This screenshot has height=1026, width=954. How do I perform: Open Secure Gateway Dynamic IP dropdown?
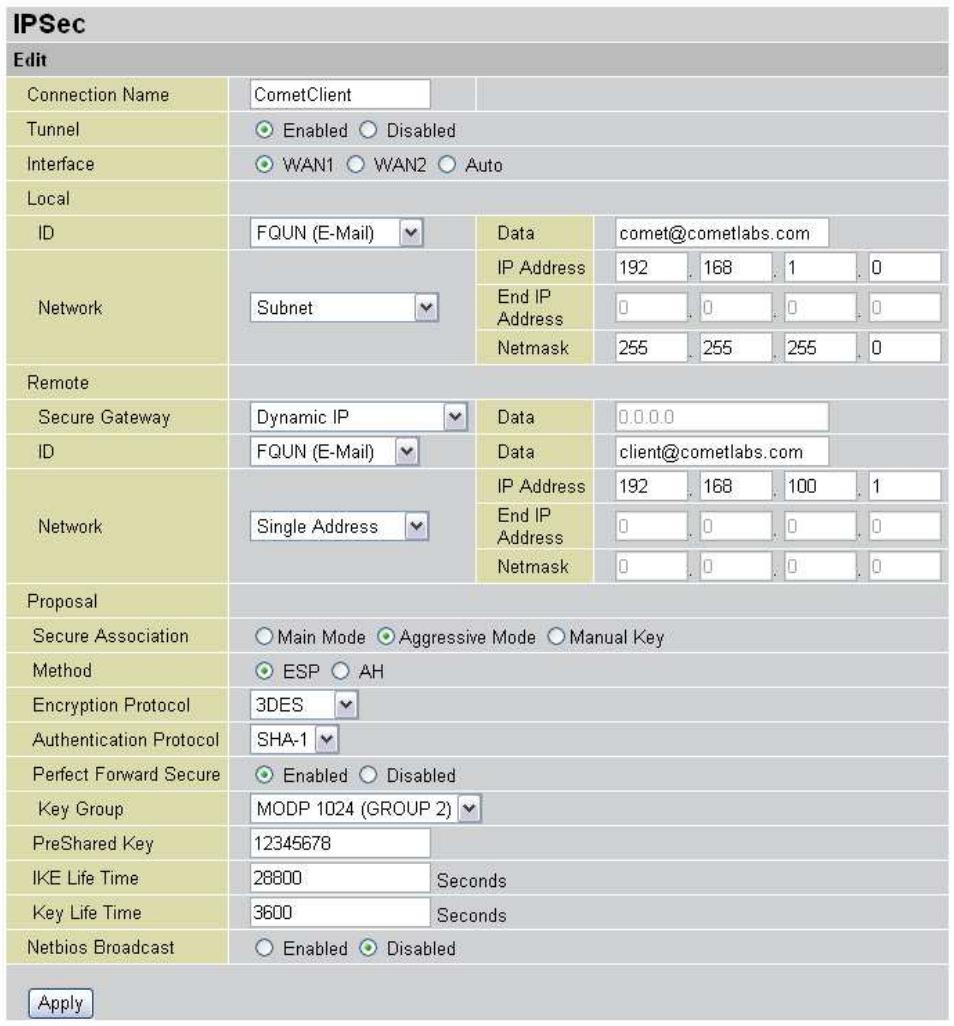tap(359, 417)
